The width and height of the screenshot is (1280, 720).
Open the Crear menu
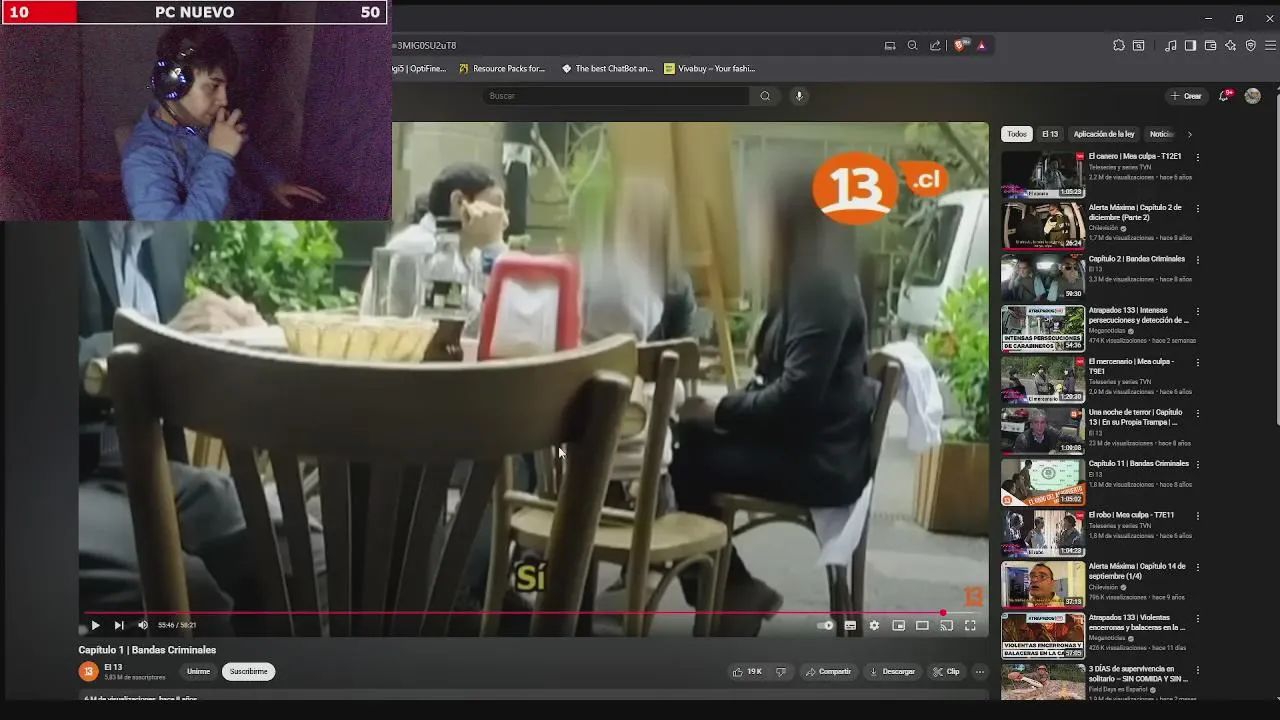[1186, 96]
